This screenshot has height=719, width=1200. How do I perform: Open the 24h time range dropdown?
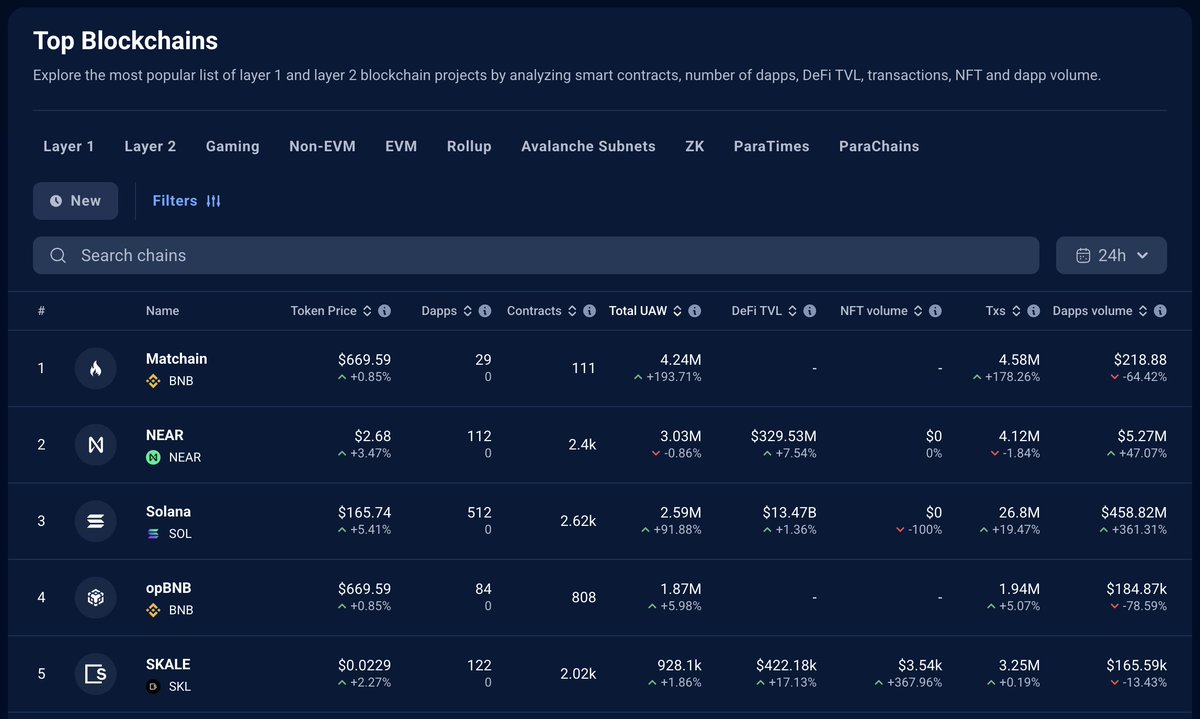(1111, 256)
